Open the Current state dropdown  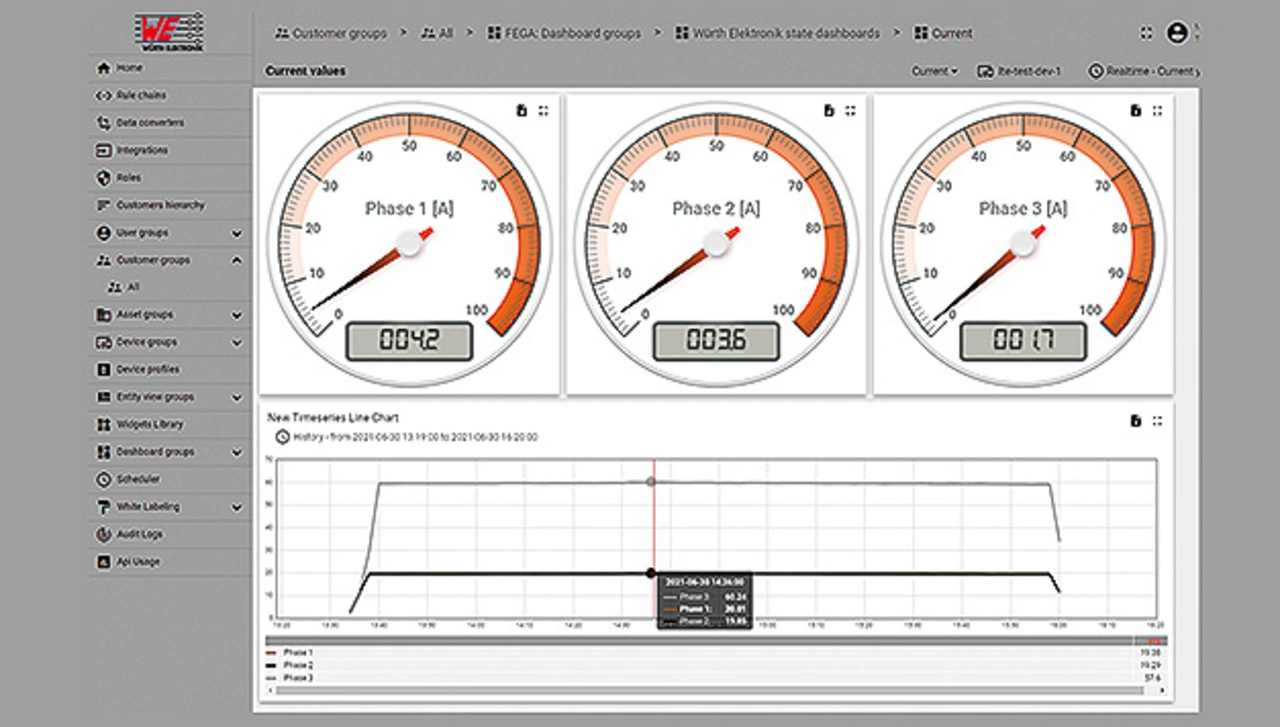pyautogui.click(x=934, y=72)
